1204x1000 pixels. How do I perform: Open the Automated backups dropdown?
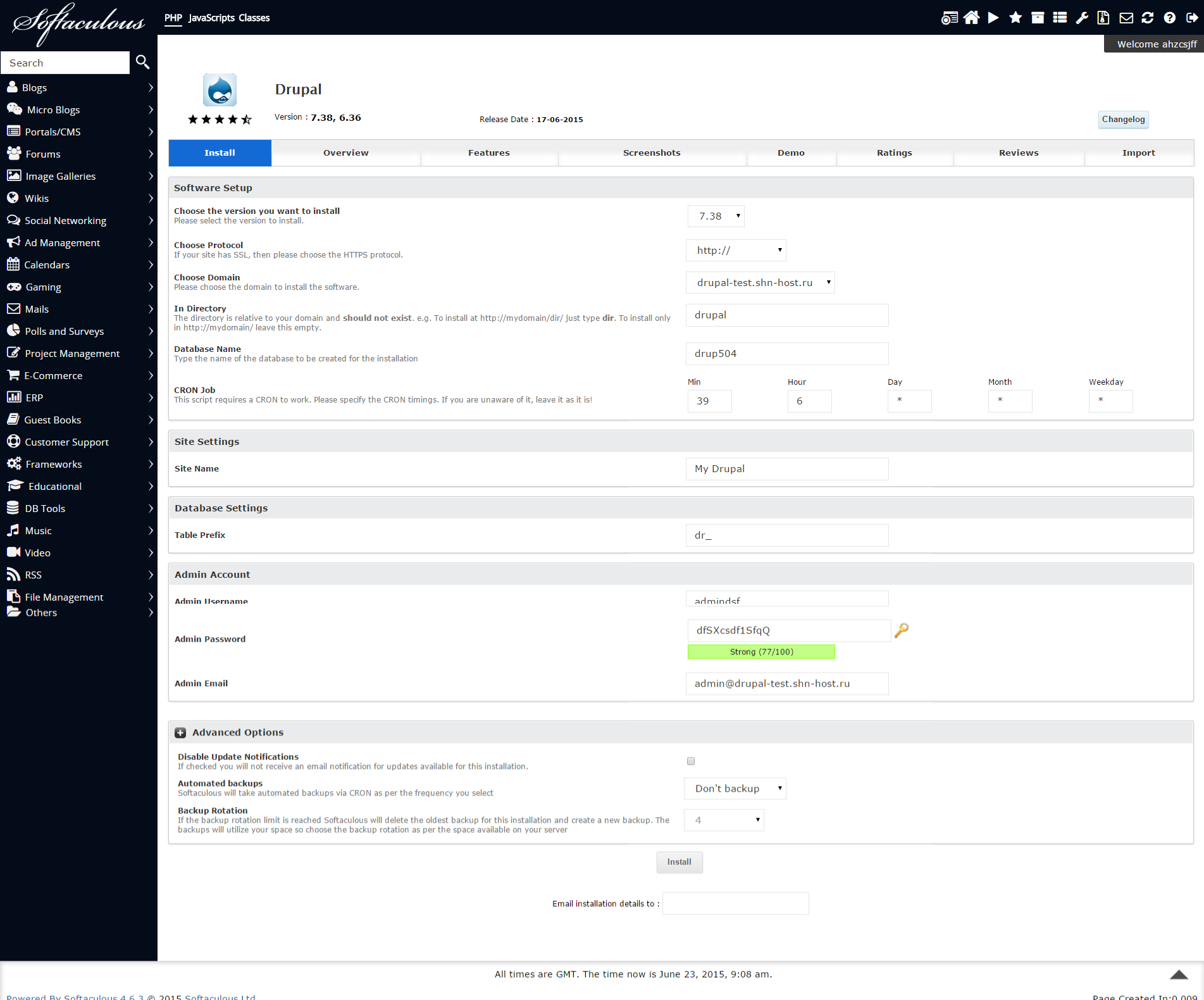coord(735,789)
